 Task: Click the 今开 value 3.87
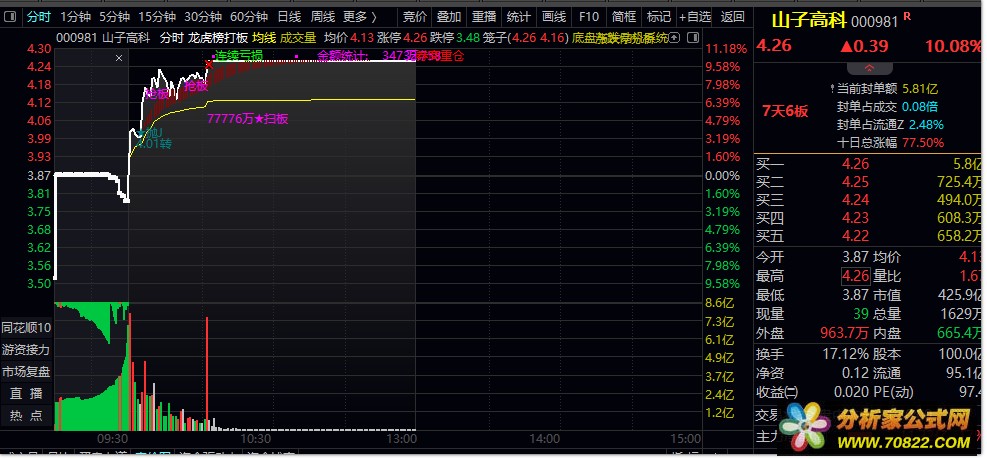pyautogui.click(x=856, y=257)
